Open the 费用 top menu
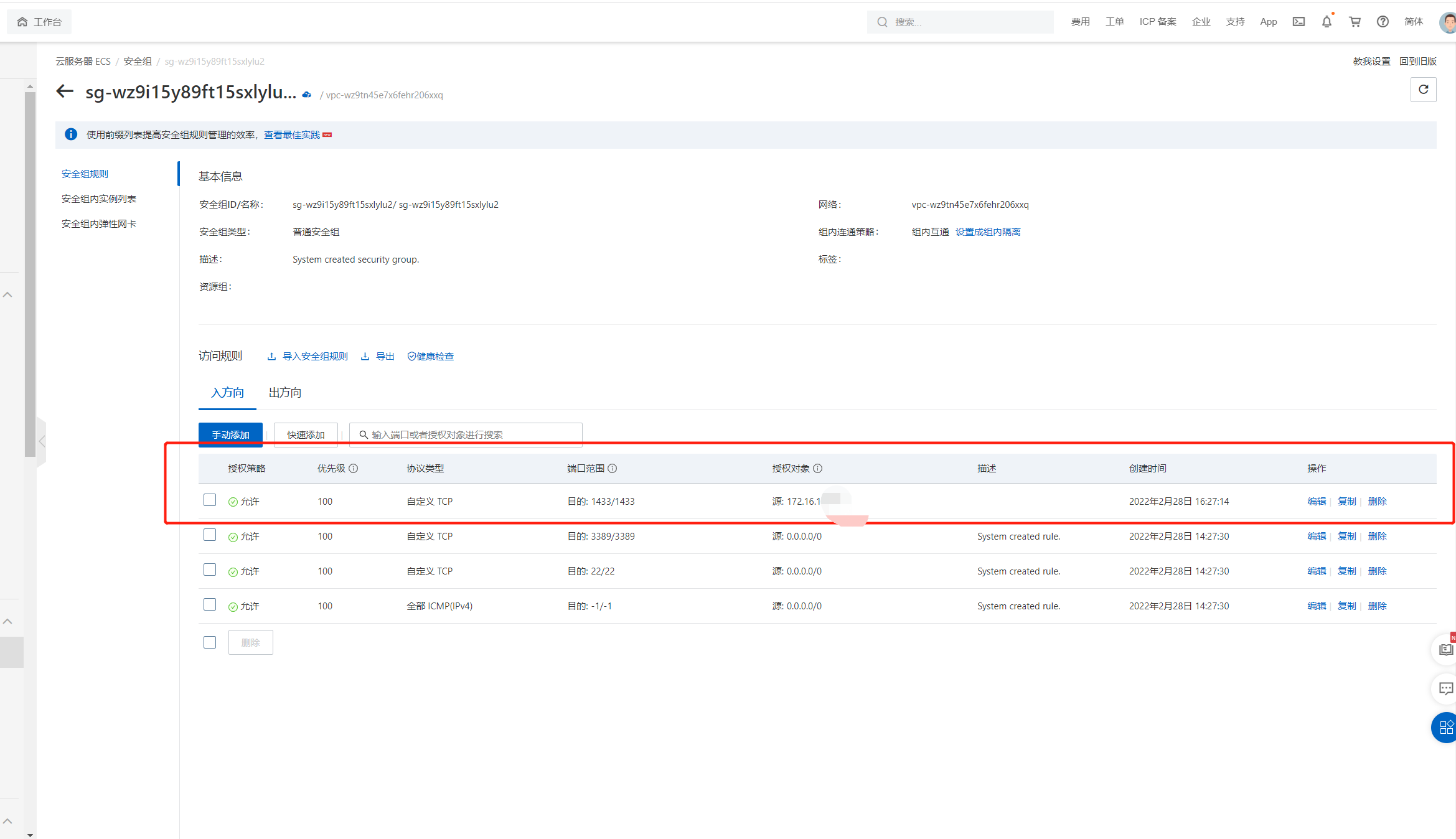 click(1080, 22)
